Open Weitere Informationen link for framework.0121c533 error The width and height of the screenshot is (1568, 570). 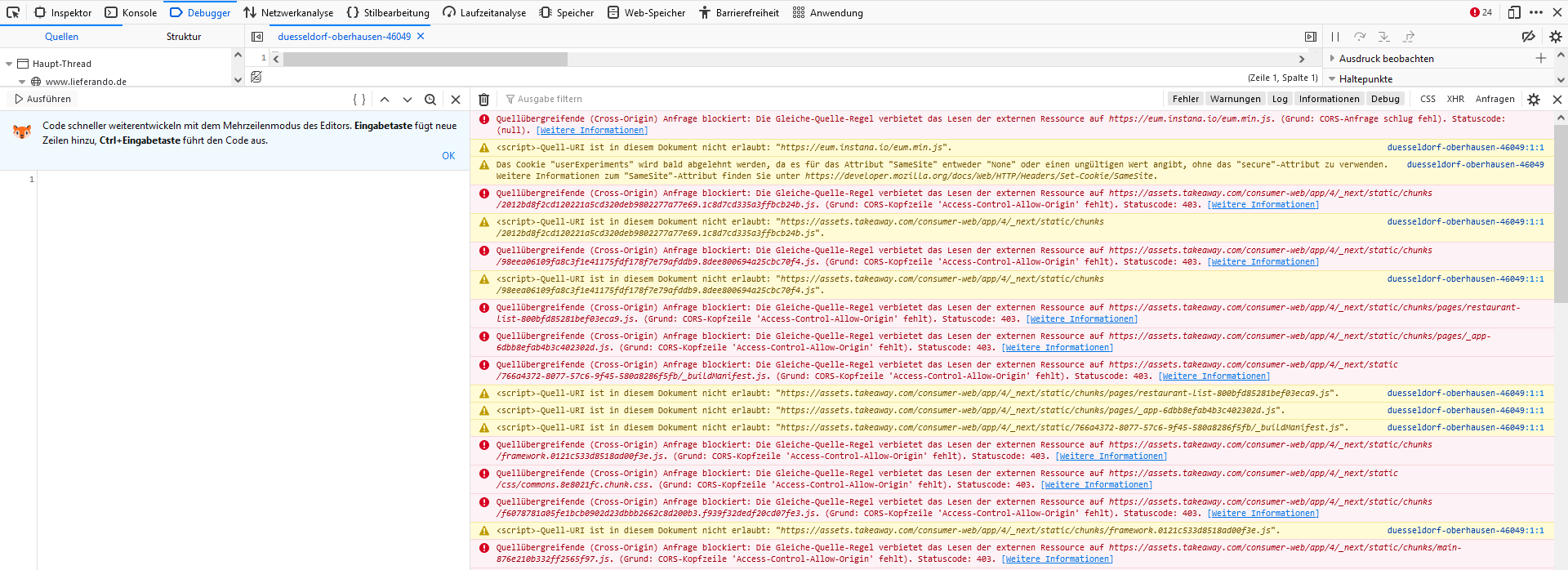point(1111,456)
